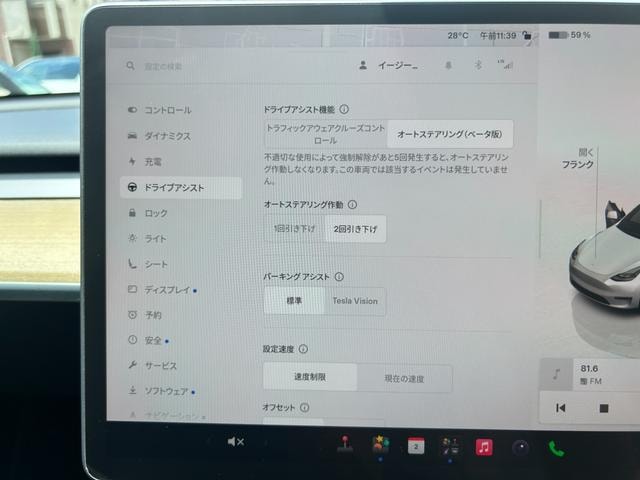Set speed setting to 現在の速度
Viewport: 640px width, 480px height.
click(x=404, y=379)
